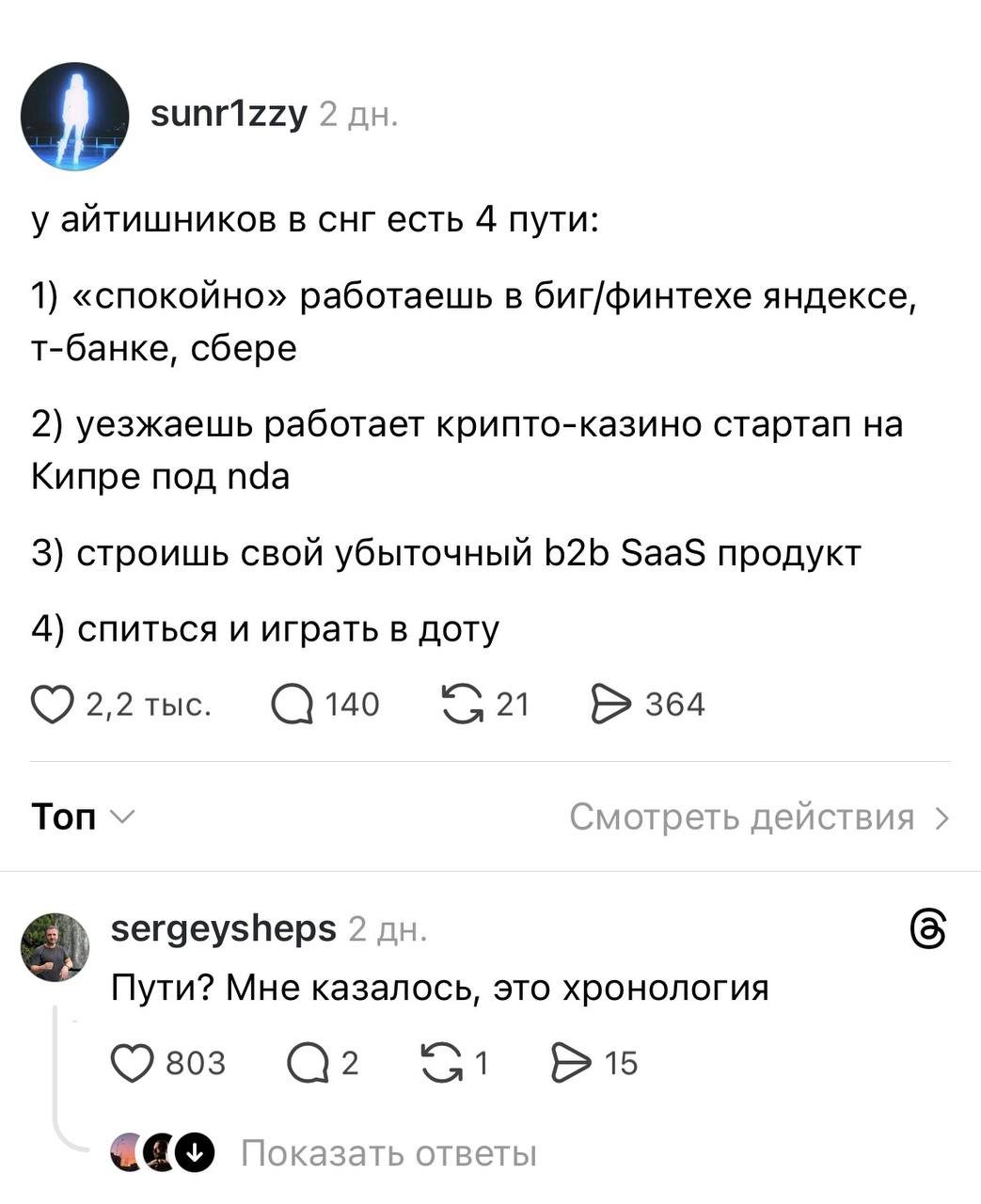Open the sunr1zzy profile picture
The width and height of the screenshot is (981, 1204).
(74, 117)
